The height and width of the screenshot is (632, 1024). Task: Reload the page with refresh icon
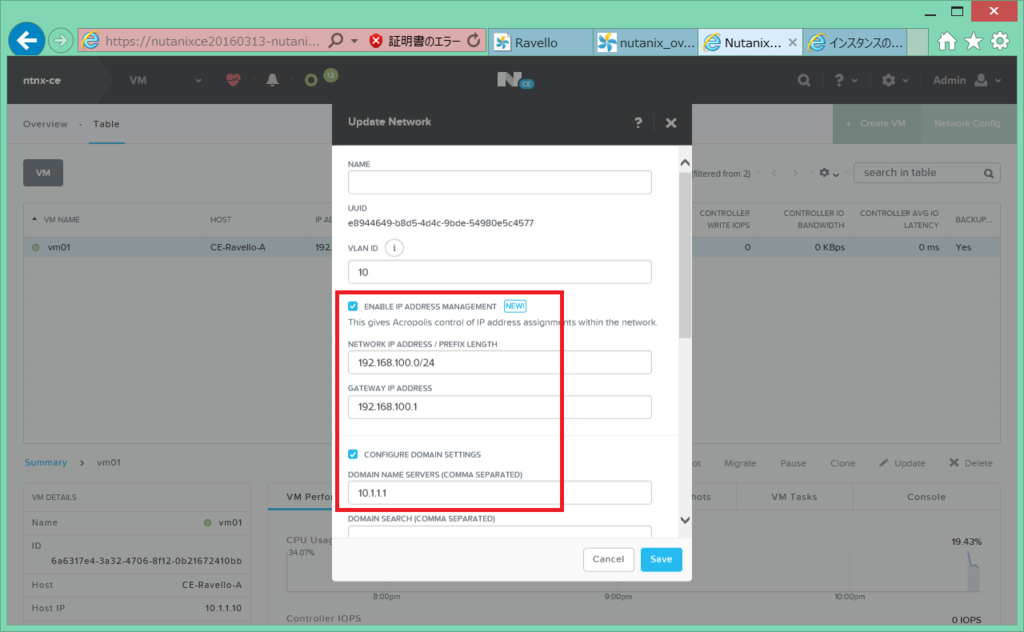473,41
